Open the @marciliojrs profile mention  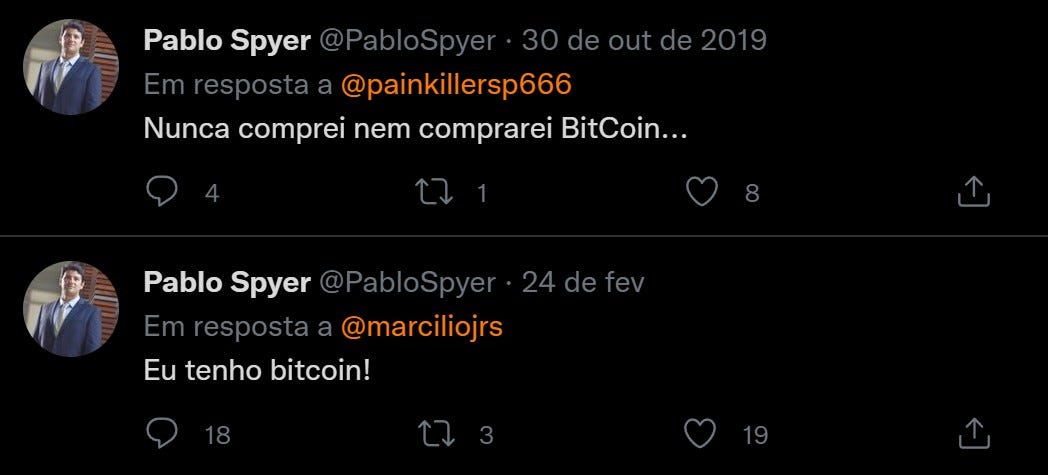(422, 327)
